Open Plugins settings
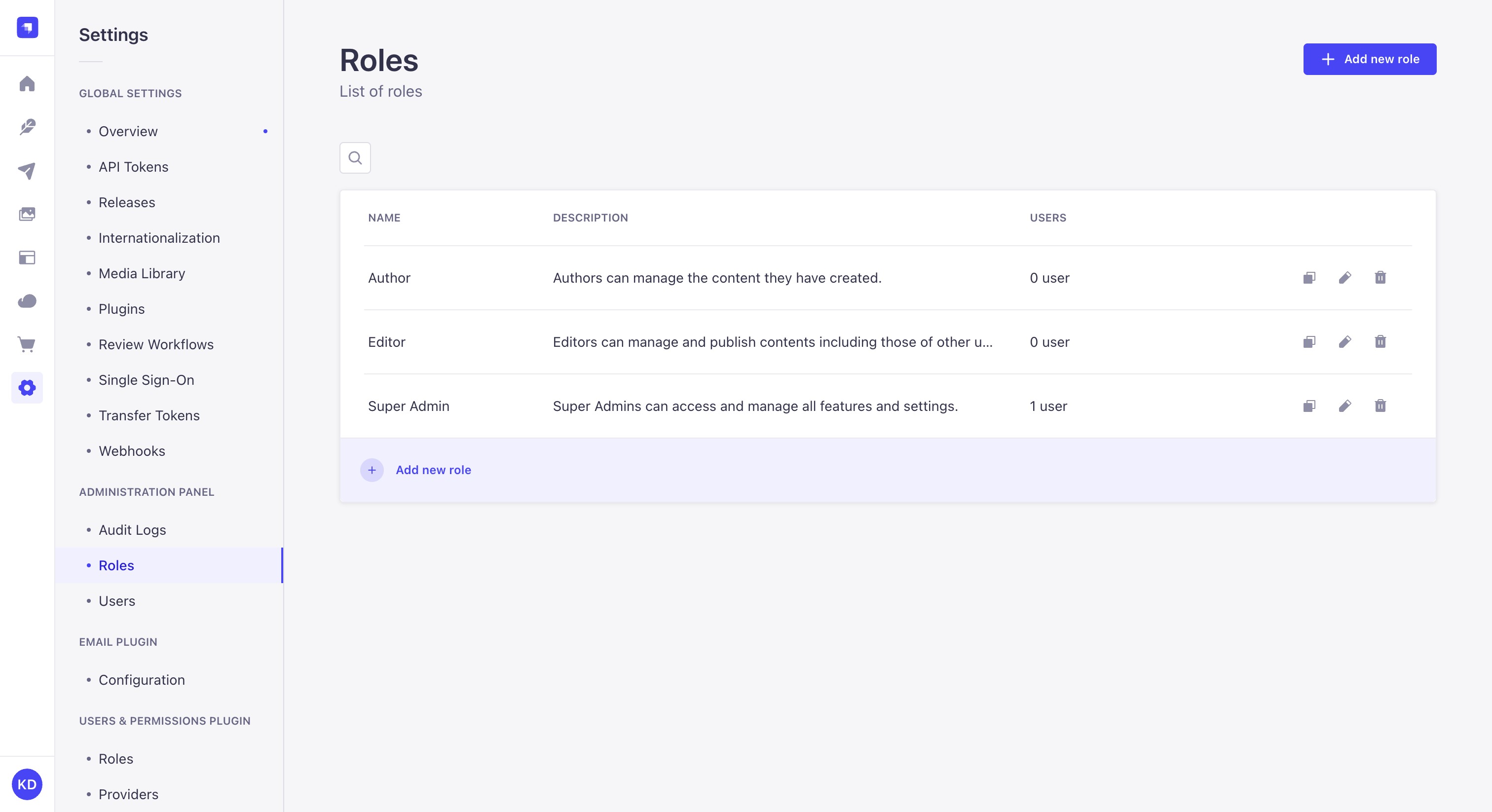This screenshot has height=812, width=1492. coord(169,309)
